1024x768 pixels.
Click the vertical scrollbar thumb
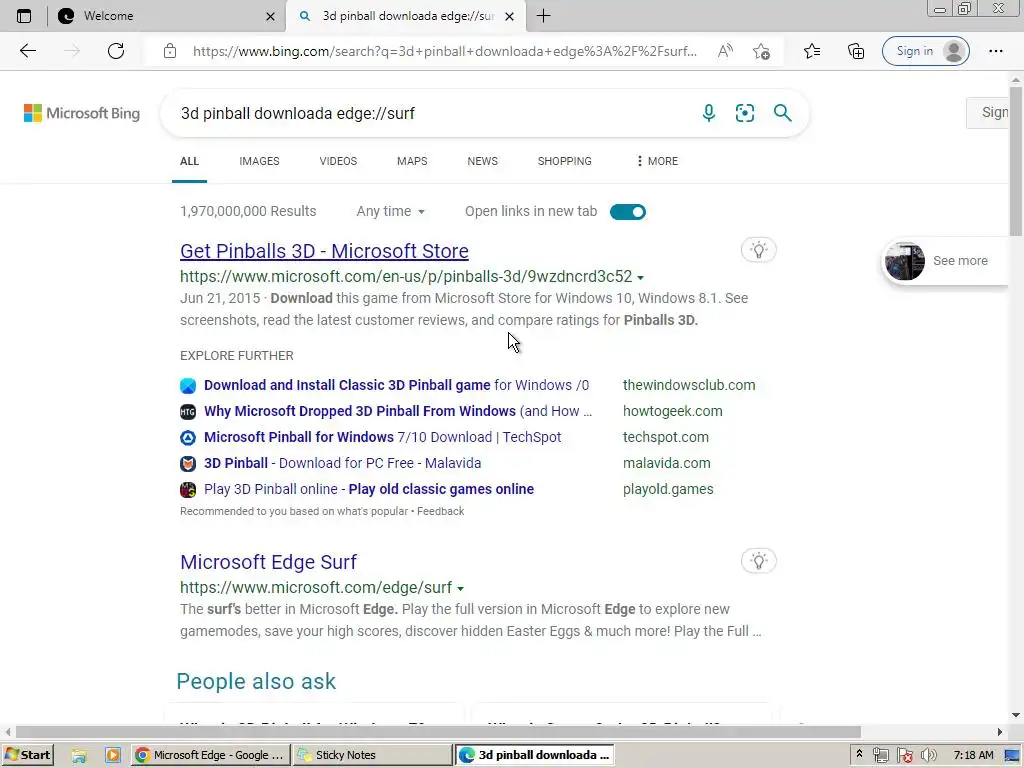click(1016, 160)
